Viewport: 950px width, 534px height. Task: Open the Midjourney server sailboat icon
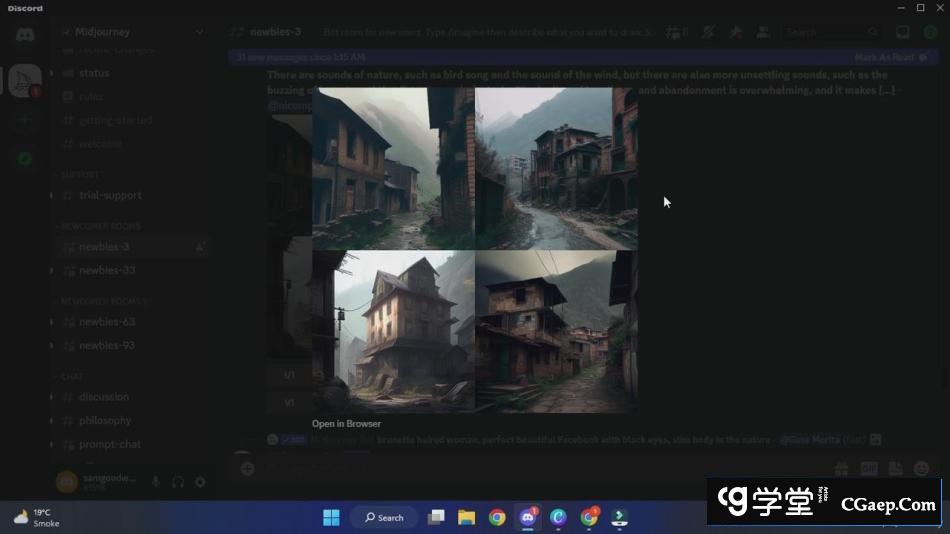point(25,80)
